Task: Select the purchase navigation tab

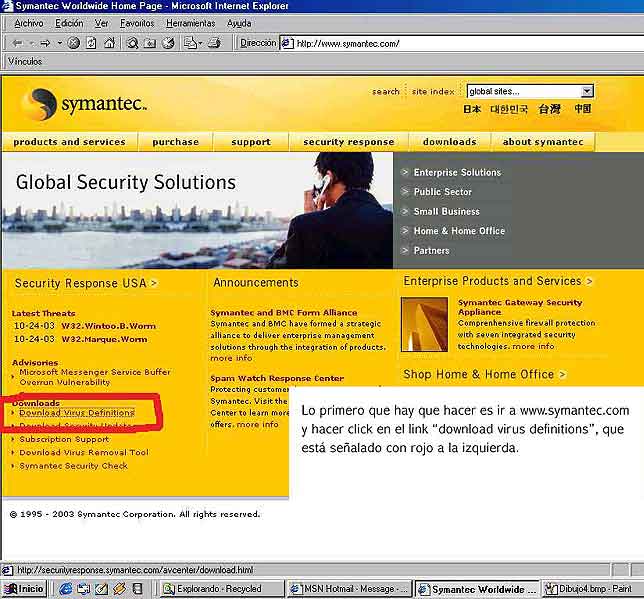Action: pyautogui.click(x=175, y=142)
